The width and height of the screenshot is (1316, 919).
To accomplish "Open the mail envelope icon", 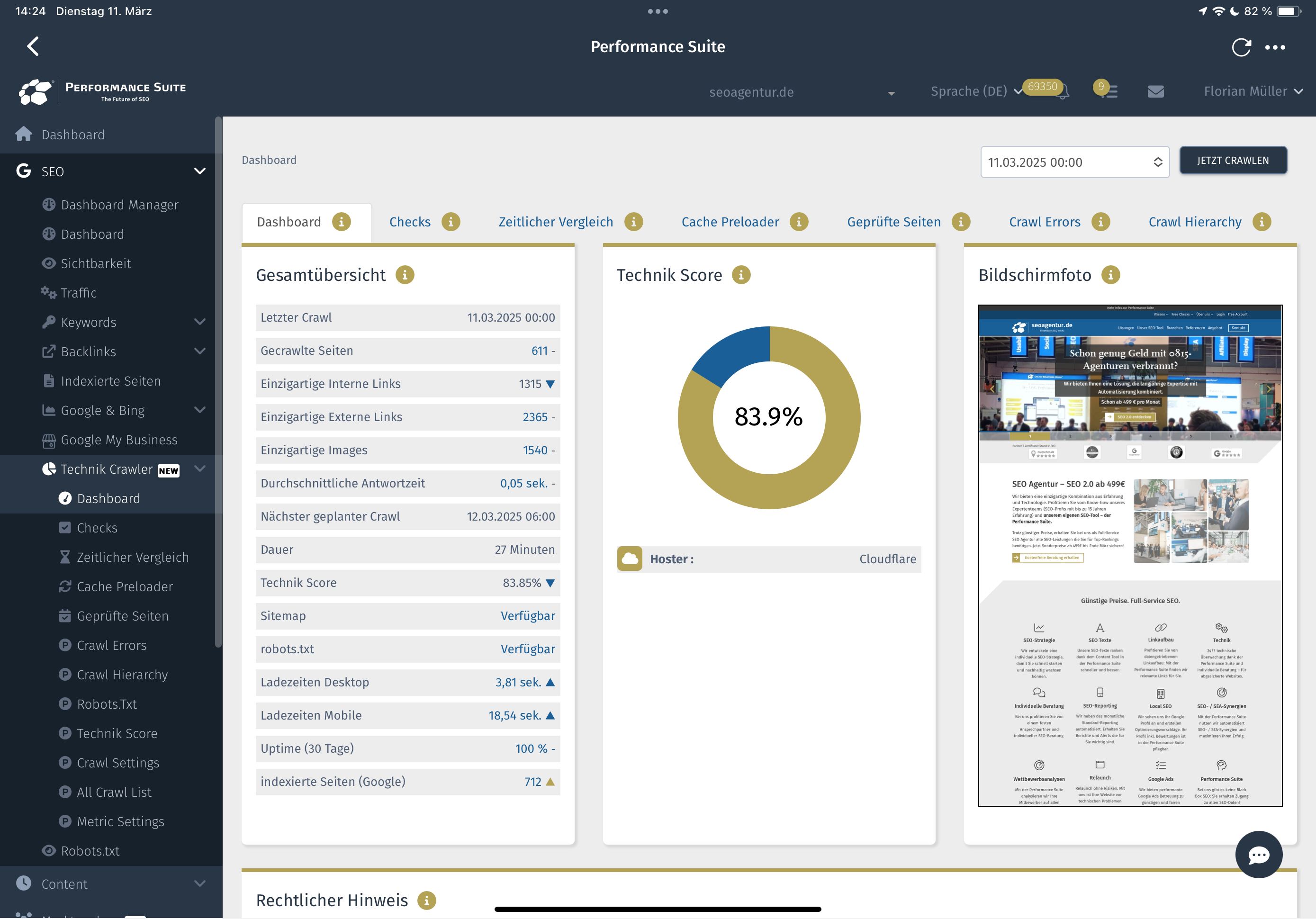I will point(1155,91).
